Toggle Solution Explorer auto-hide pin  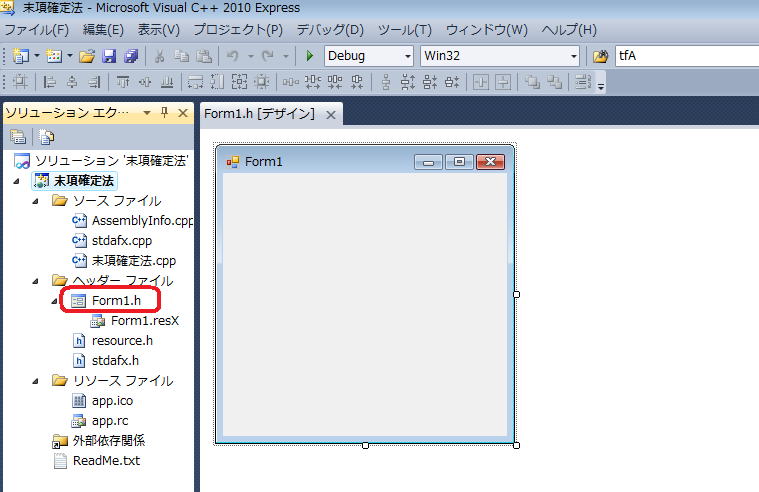(x=165, y=113)
